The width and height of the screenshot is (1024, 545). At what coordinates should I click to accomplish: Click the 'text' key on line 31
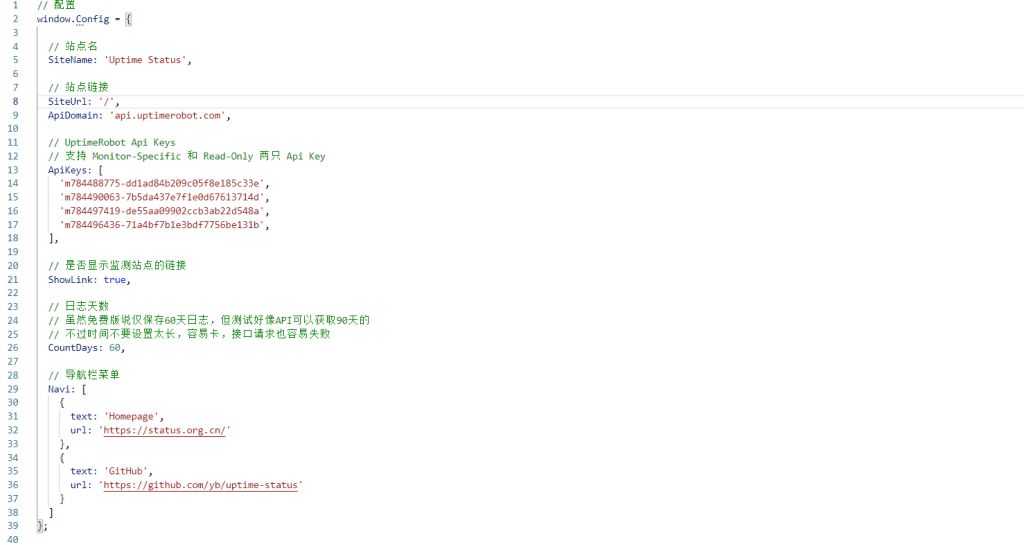click(82, 416)
